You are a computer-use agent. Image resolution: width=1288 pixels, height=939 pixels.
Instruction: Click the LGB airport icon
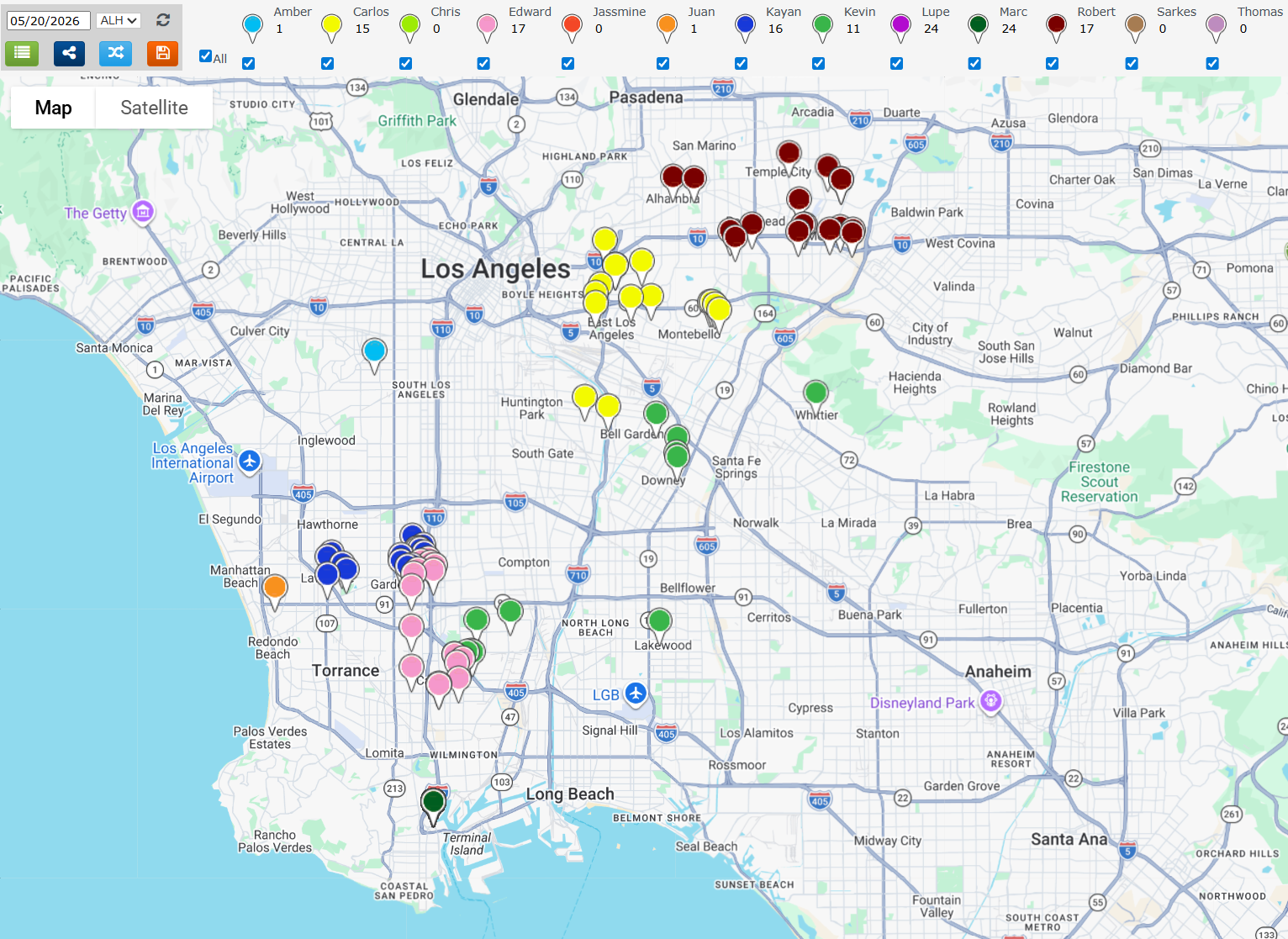[636, 694]
